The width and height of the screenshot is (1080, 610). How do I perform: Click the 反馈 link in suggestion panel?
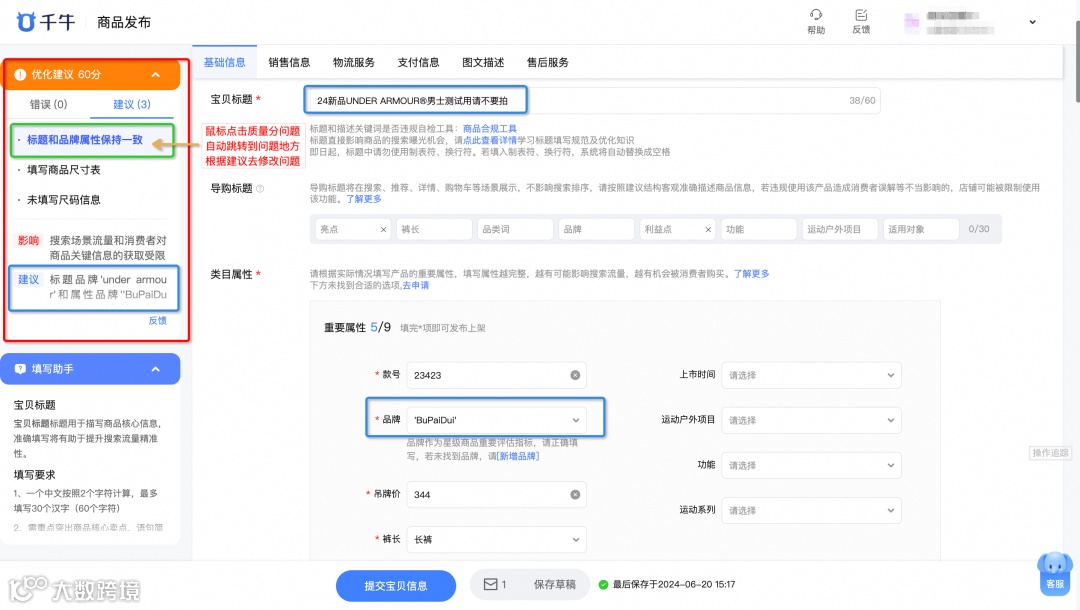click(158, 320)
